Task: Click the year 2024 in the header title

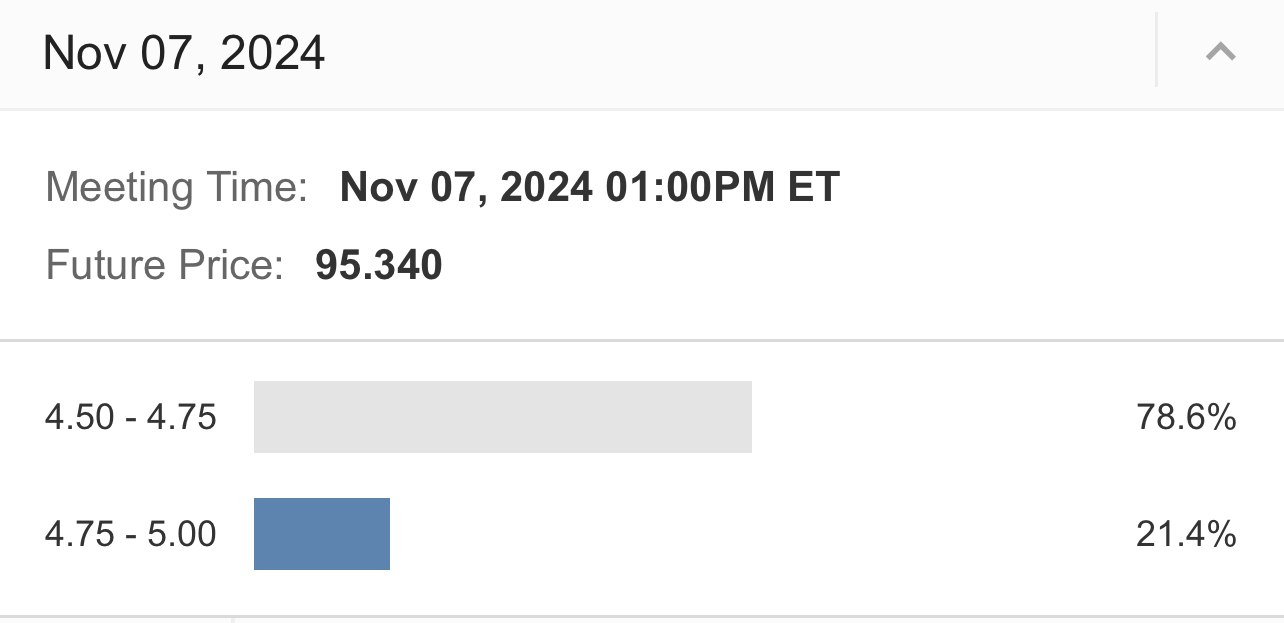Action: 272,53
